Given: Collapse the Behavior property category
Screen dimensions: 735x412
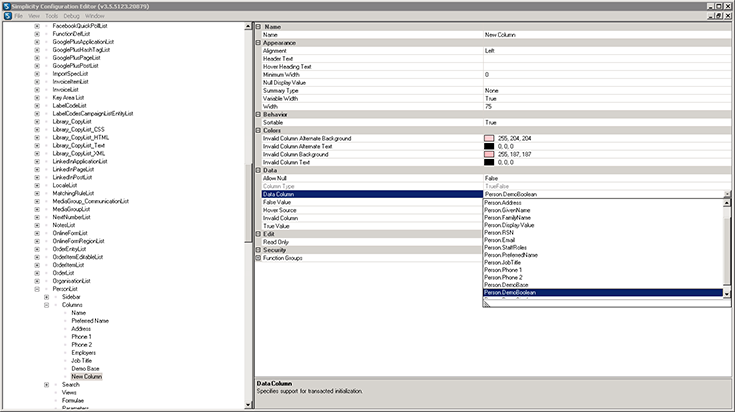Looking at the screenshot, I should tap(258, 114).
